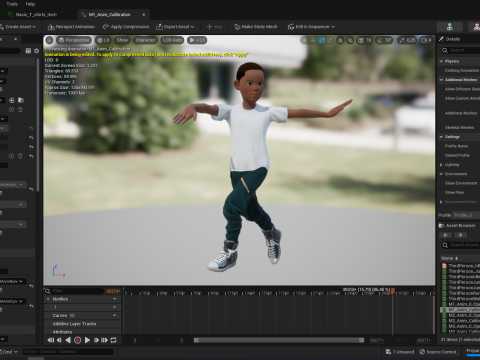Image resolution: width=480 pixels, height=360 pixels.
Task: Open the Export Asset dropdown
Action: 175,27
